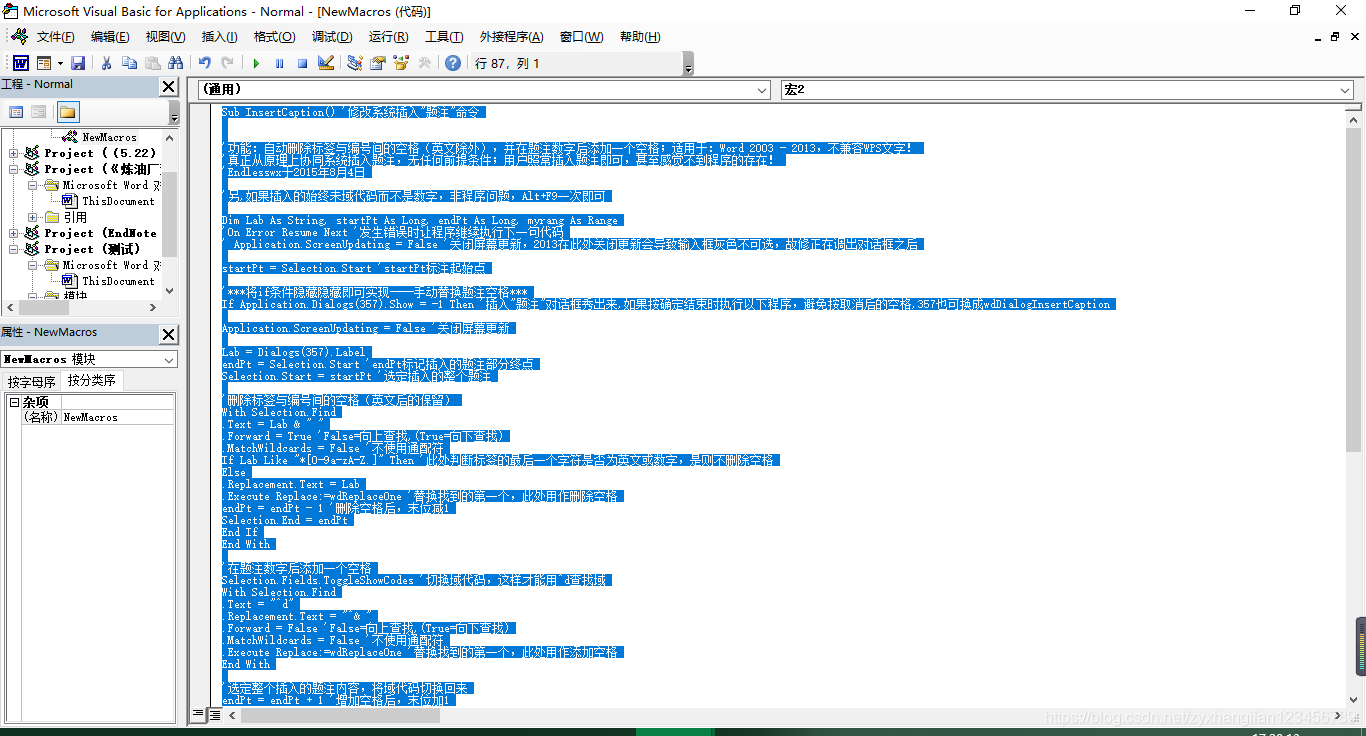Viewport: 1366px width, 736px height.
Task: Click the Redo arrow icon
Action: 227,63
